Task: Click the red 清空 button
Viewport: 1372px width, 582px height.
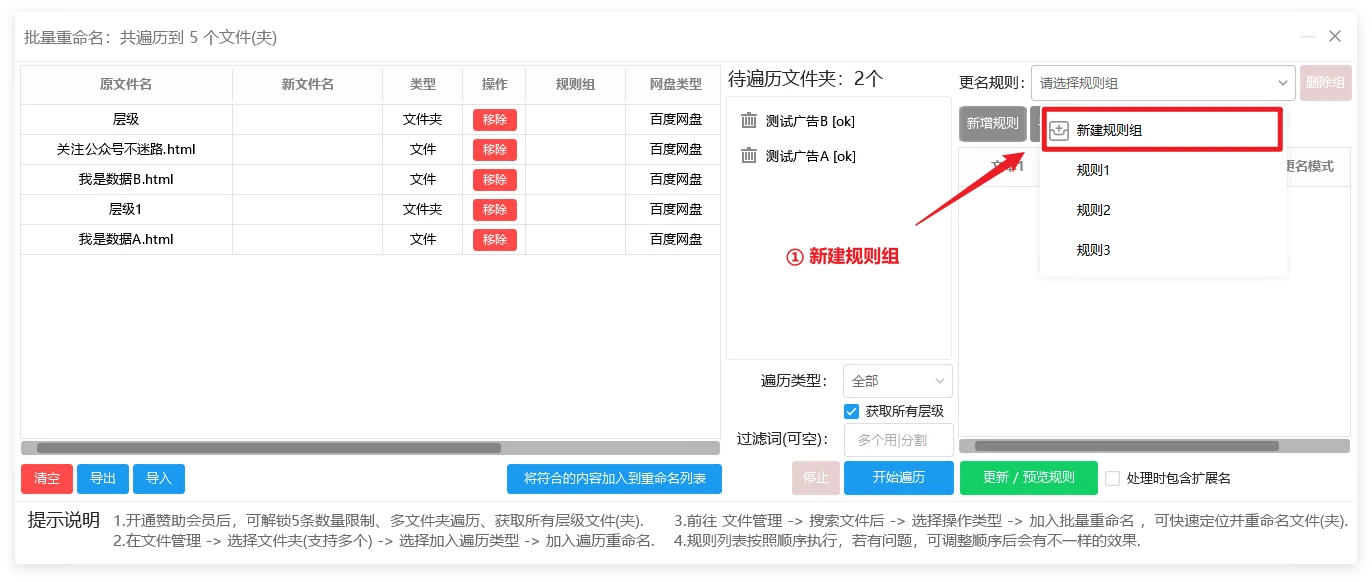Action: (47, 479)
